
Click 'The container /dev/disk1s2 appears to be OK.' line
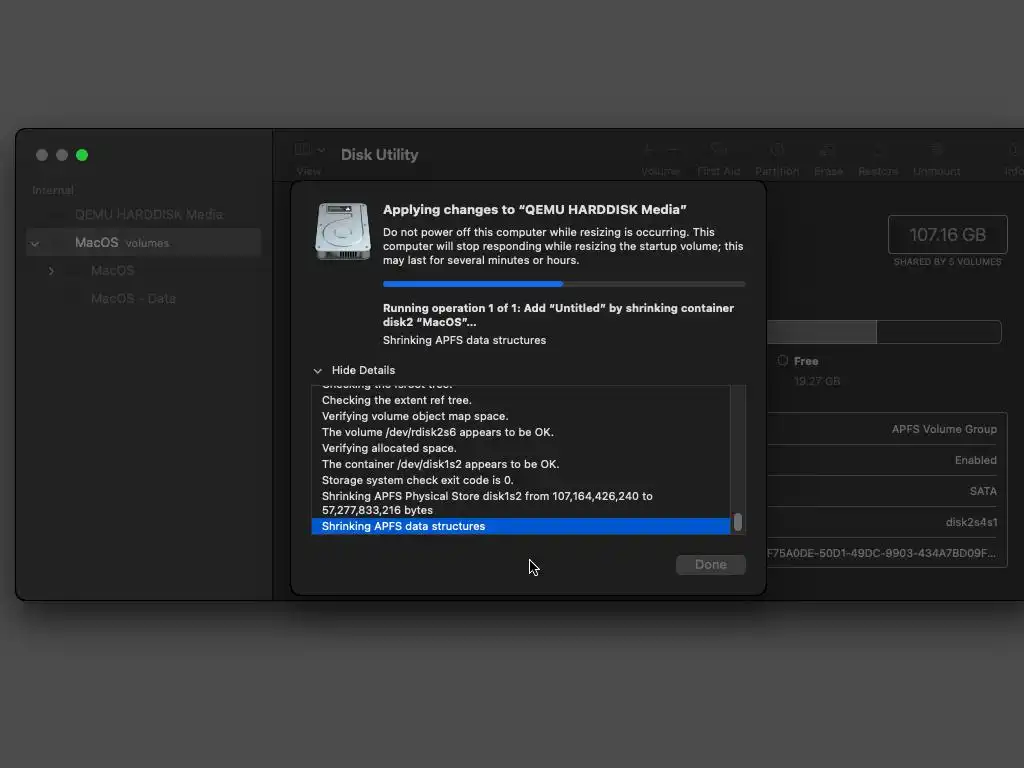coord(440,464)
